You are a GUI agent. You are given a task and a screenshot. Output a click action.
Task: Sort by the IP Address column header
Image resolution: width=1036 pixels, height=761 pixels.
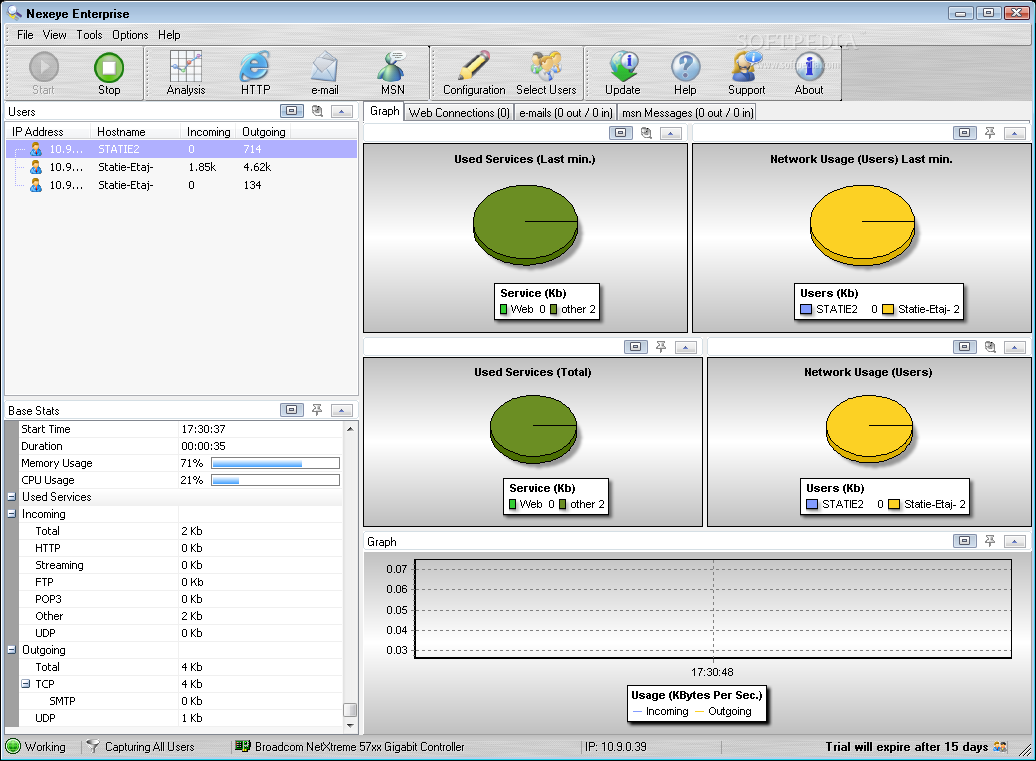click(x=48, y=131)
